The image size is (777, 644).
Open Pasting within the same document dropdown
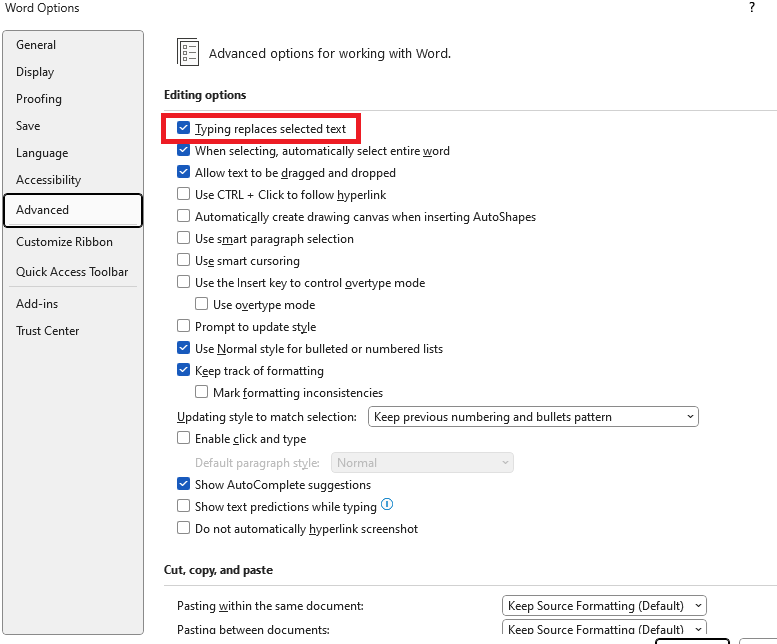604,605
